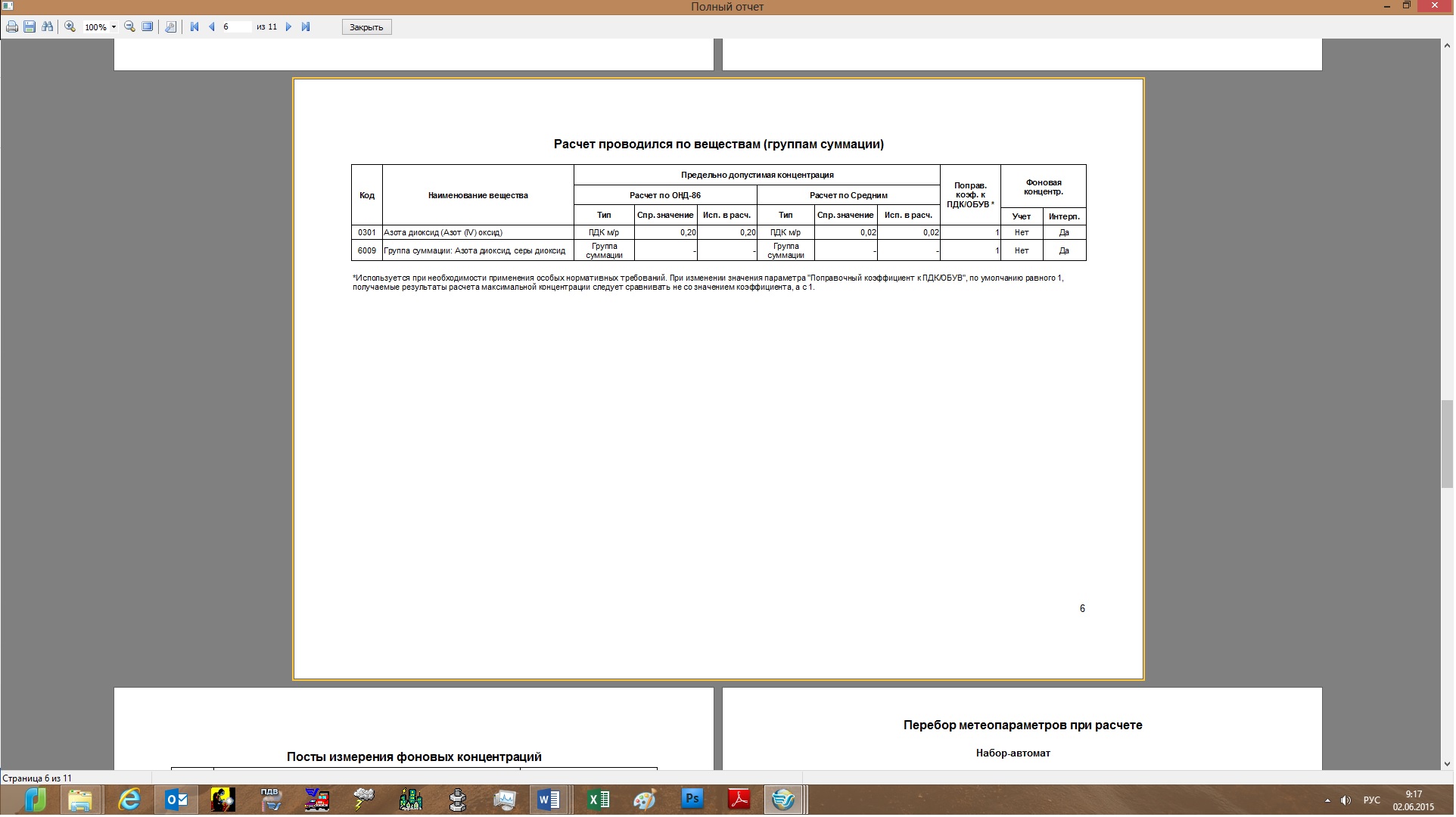The width and height of the screenshot is (1456, 817).
Task: Click the scroll down arrow of the scrollbar
Action: pos(1447,764)
